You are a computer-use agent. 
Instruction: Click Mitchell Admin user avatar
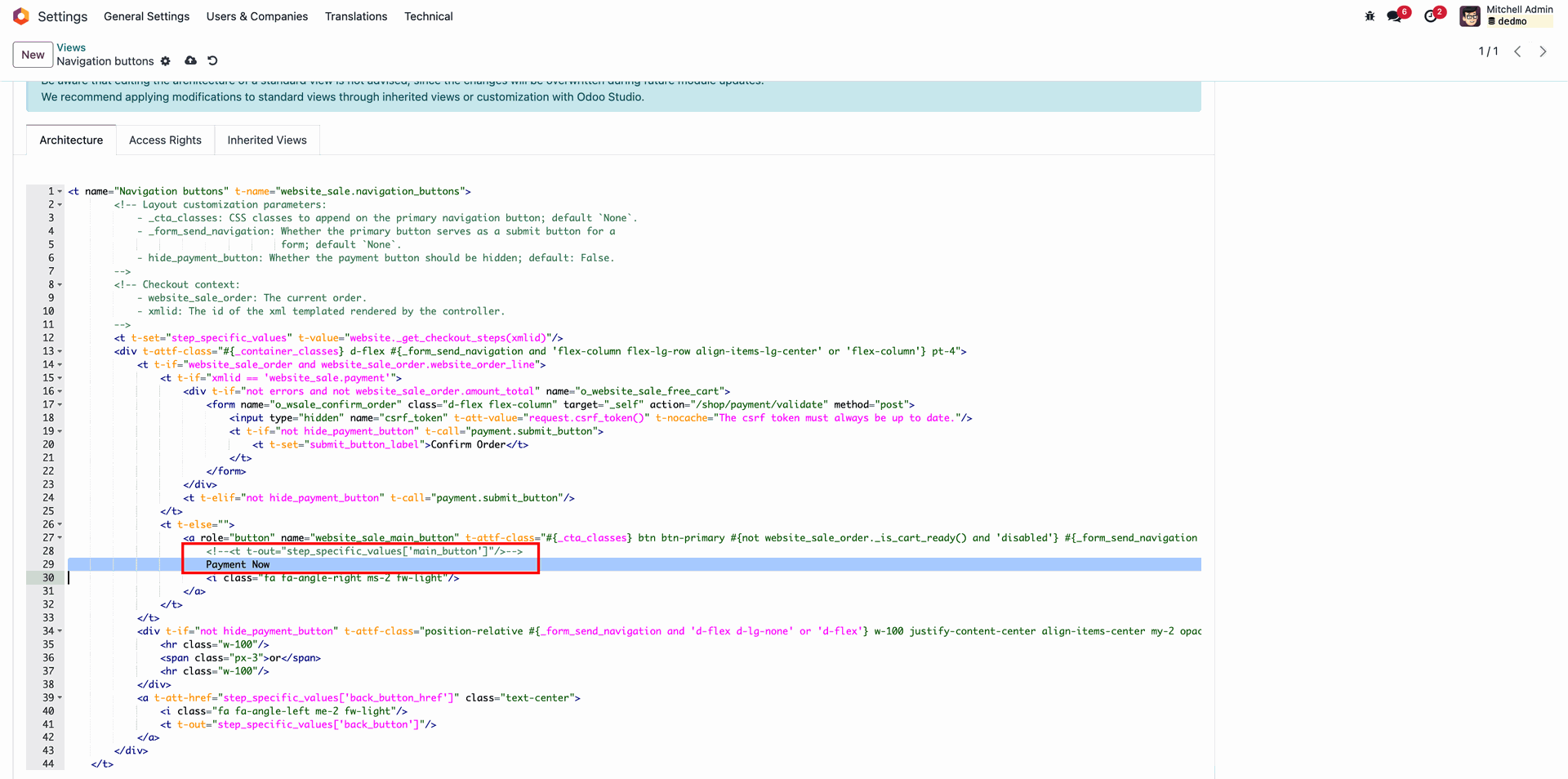pyautogui.click(x=1470, y=16)
